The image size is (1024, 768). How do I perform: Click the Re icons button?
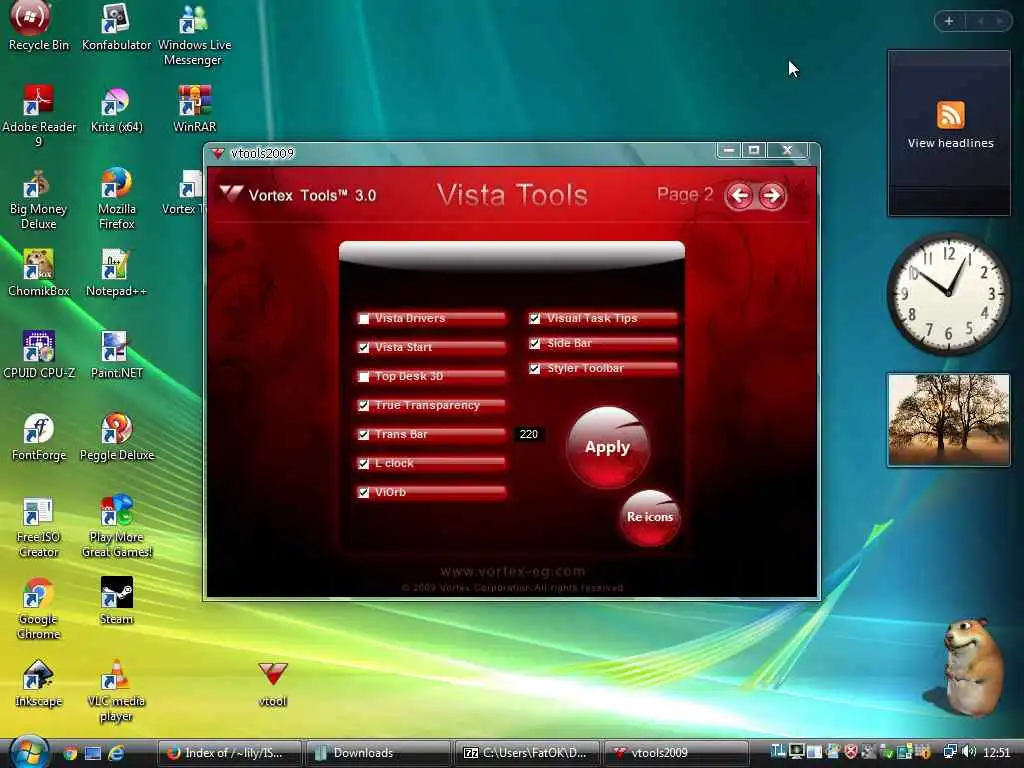click(650, 517)
